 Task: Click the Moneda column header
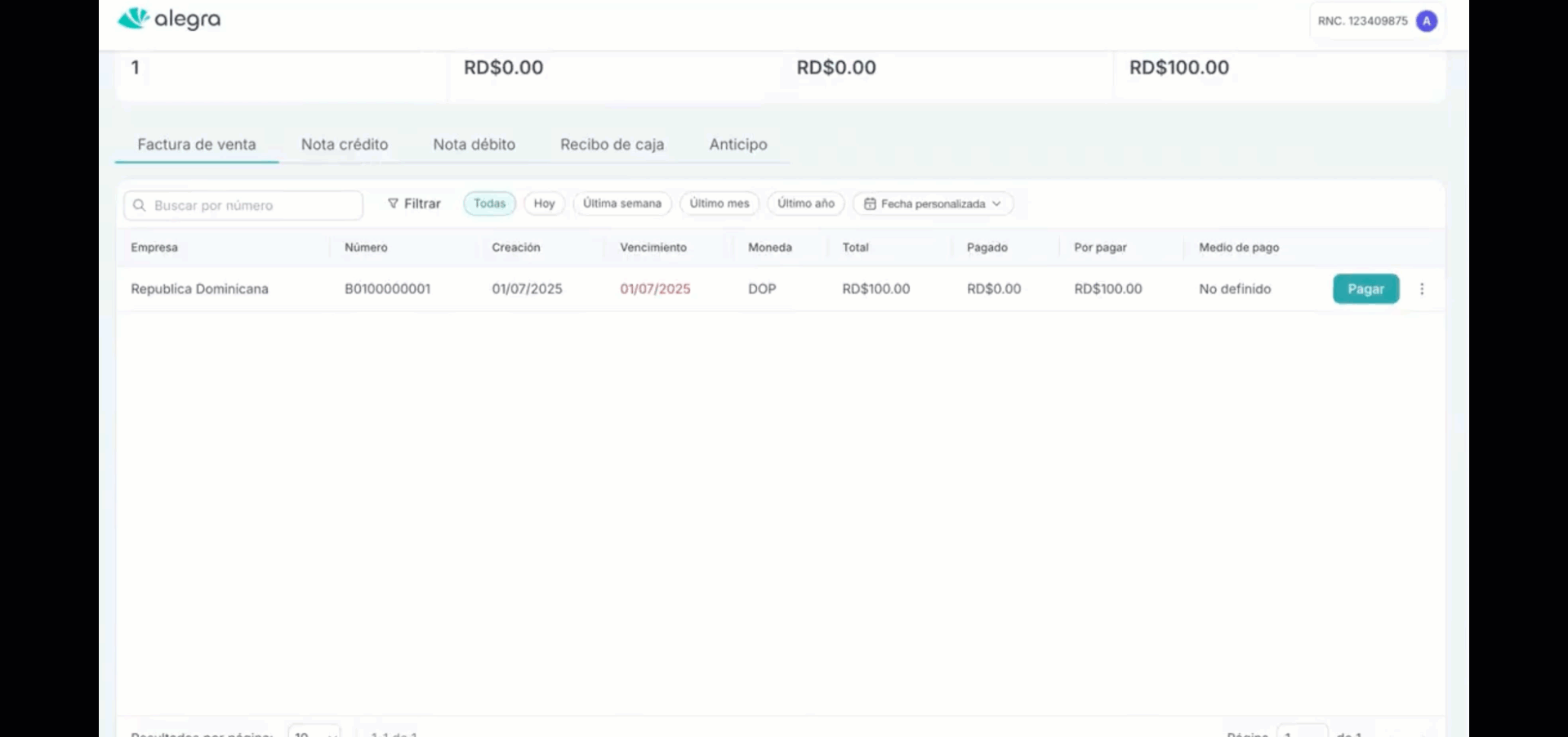770,248
